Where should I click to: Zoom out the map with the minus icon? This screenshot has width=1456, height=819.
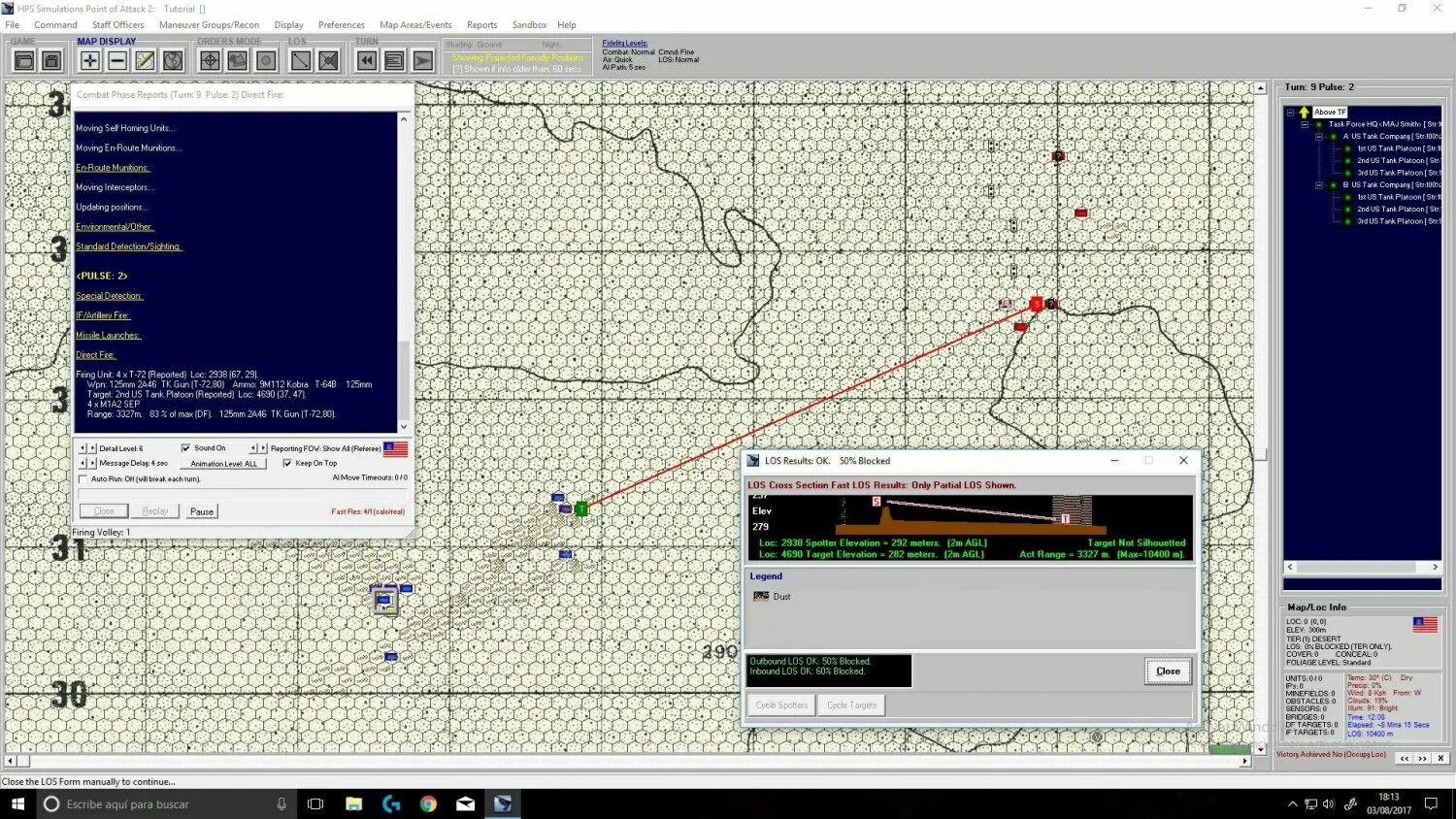[x=117, y=61]
